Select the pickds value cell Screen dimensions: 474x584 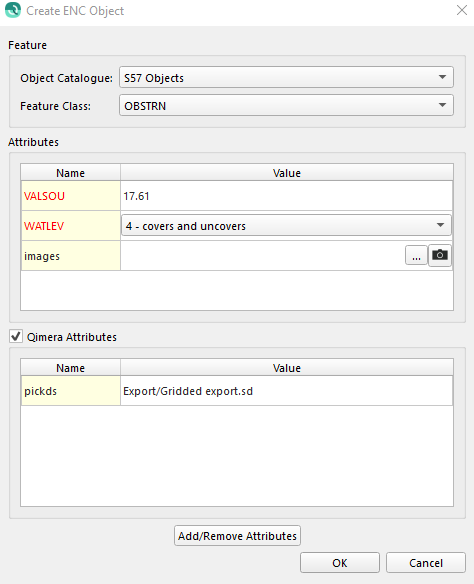(286, 391)
